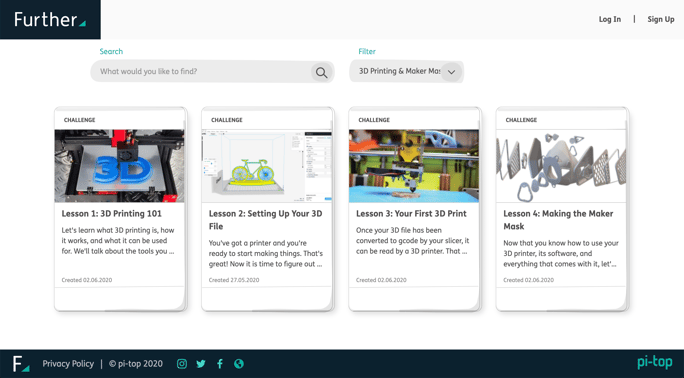Click the CHALLENGE label on Lesson 4 card
684x378 pixels.
[x=521, y=120]
